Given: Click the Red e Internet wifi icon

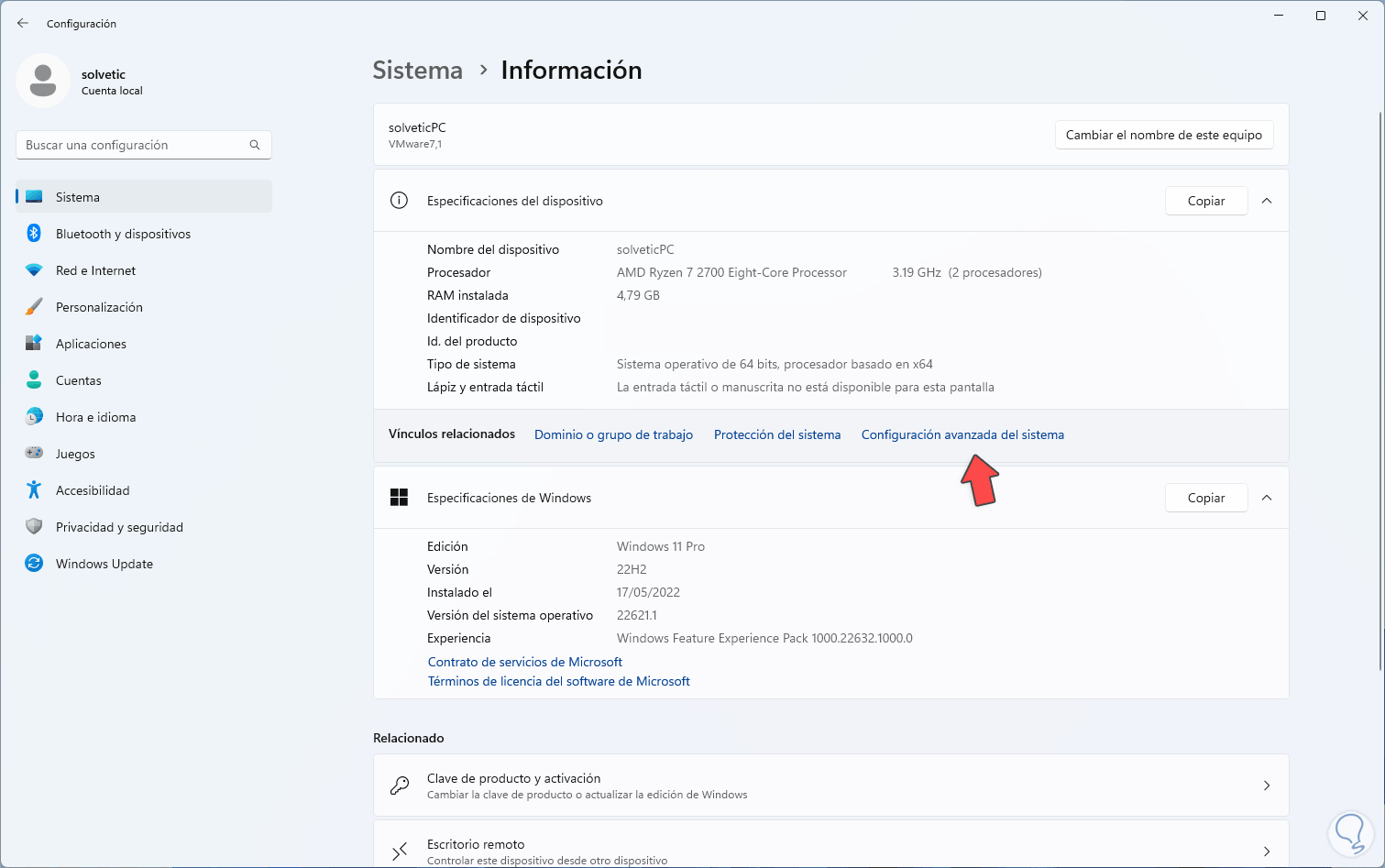Looking at the screenshot, I should (x=34, y=270).
